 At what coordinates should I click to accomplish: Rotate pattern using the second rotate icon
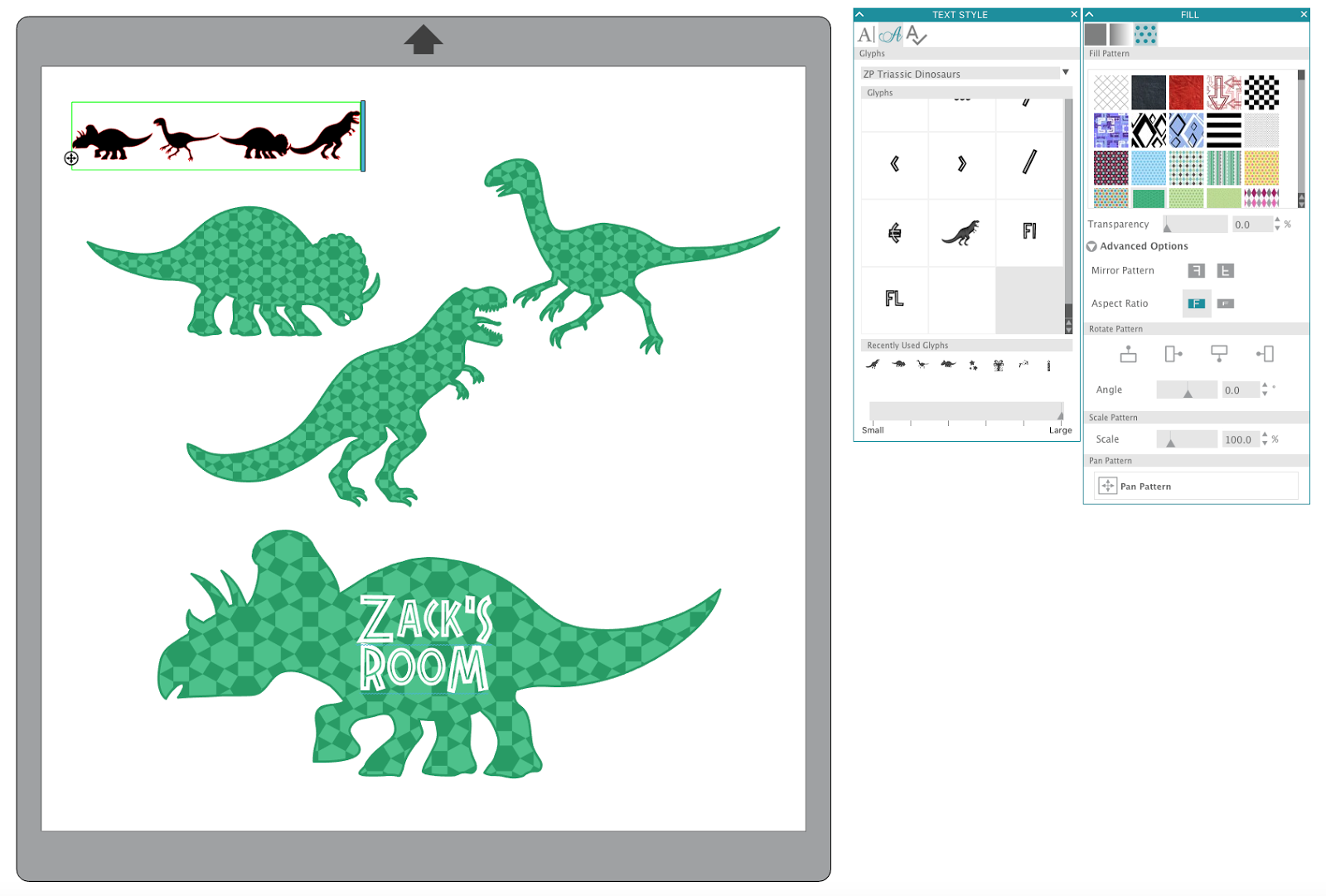click(1173, 354)
